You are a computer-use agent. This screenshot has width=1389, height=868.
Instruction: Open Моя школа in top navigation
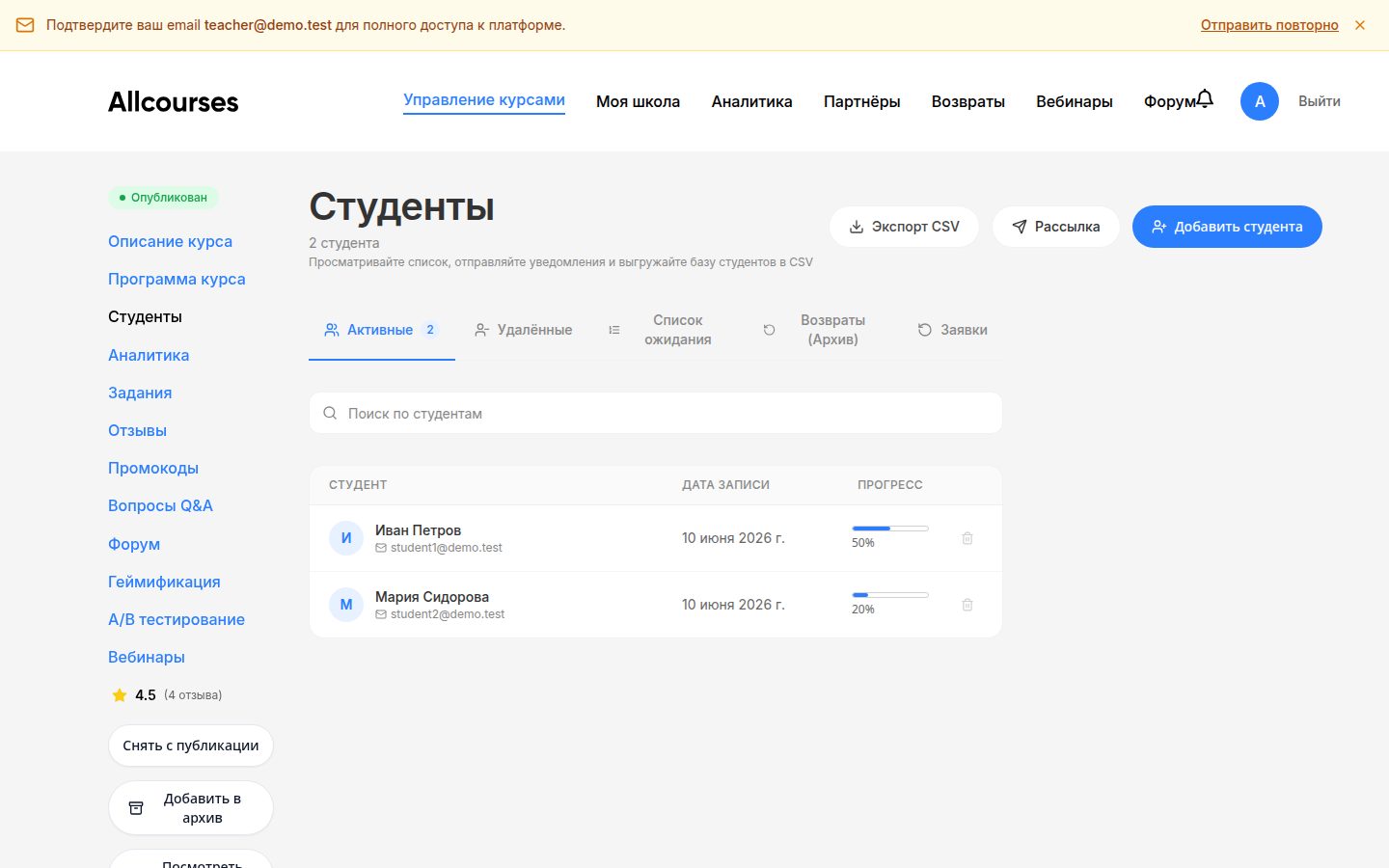tap(638, 101)
